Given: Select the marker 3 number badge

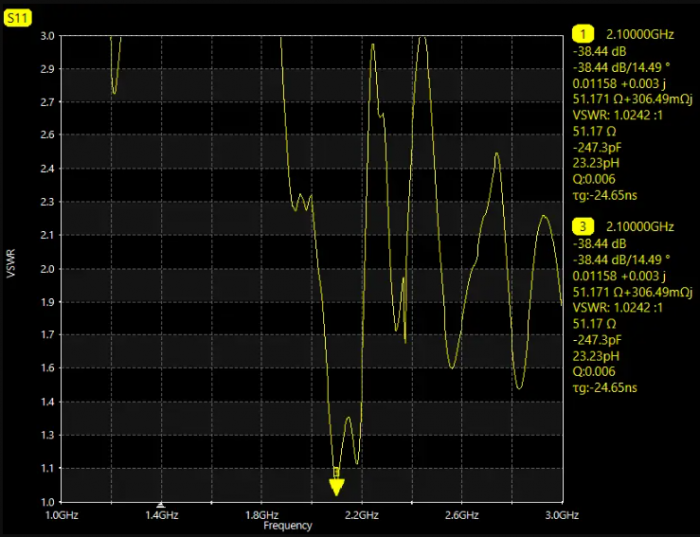Looking at the screenshot, I should click(579, 226).
